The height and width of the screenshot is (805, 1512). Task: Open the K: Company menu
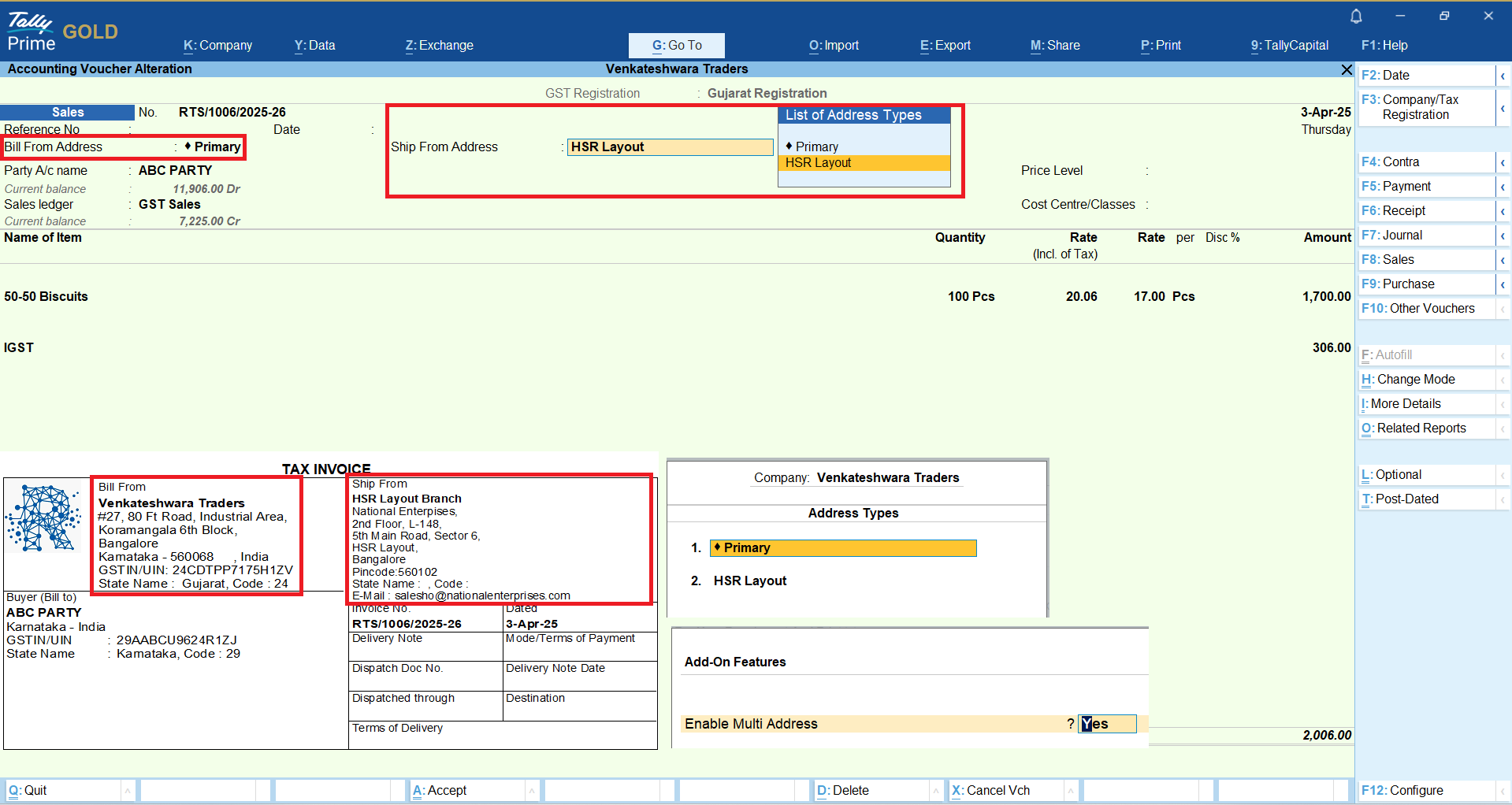click(x=217, y=46)
